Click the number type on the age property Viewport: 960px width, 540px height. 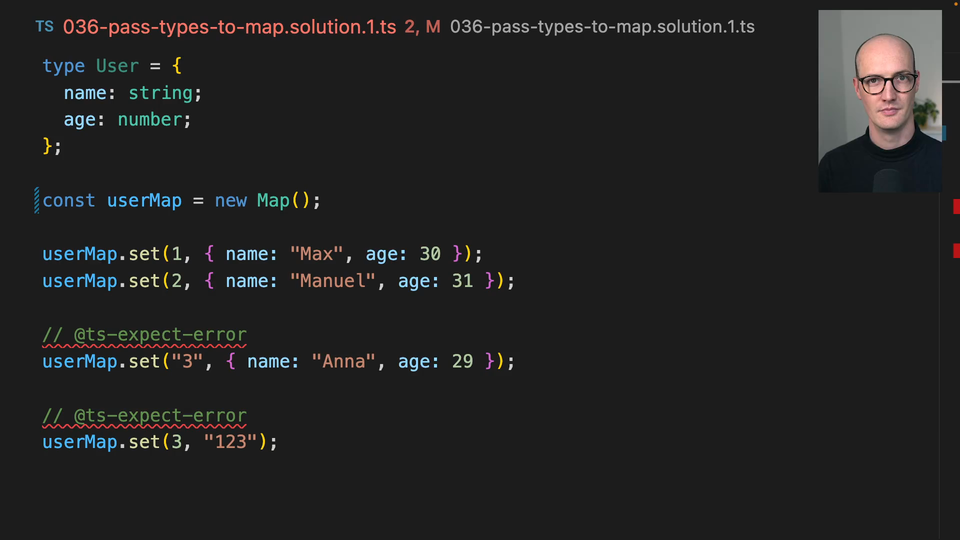pyautogui.click(x=149, y=120)
